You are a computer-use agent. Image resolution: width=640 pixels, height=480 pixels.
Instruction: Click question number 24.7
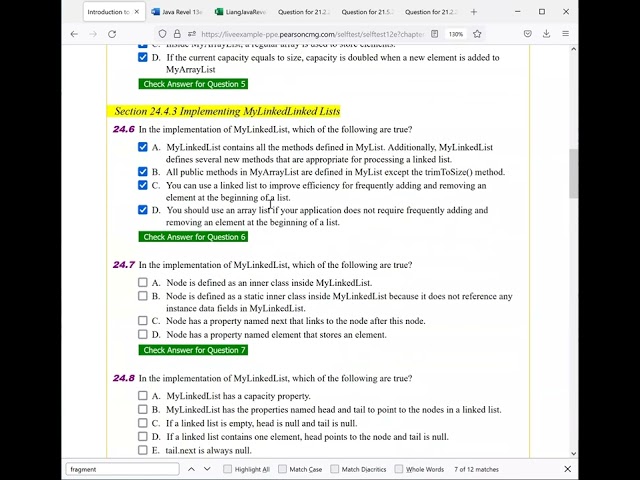tap(124, 265)
